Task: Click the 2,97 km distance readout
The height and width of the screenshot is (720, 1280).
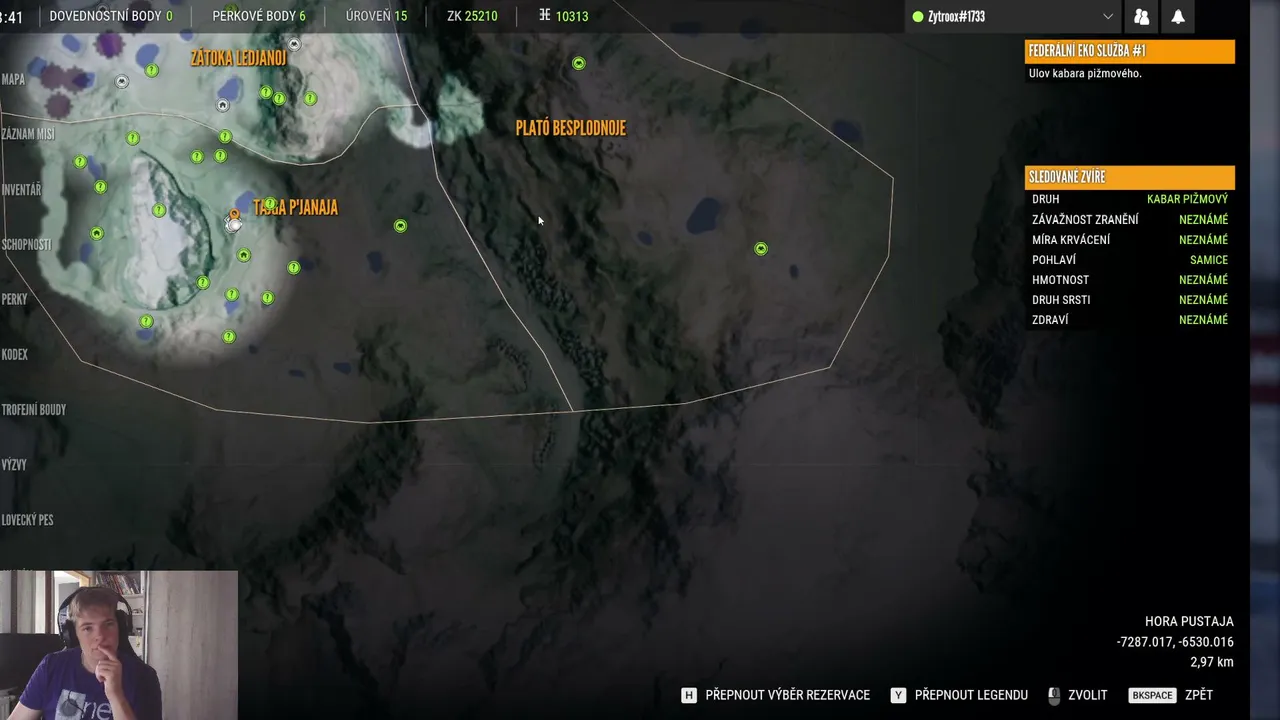Action: click(x=1212, y=662)
